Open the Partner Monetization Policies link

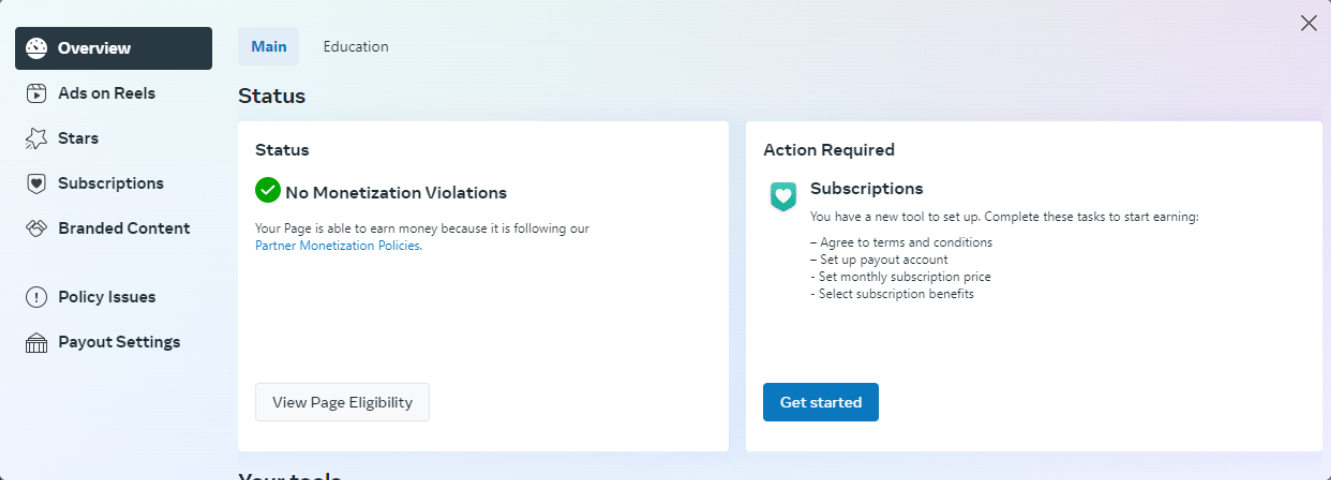pos(338,246)
